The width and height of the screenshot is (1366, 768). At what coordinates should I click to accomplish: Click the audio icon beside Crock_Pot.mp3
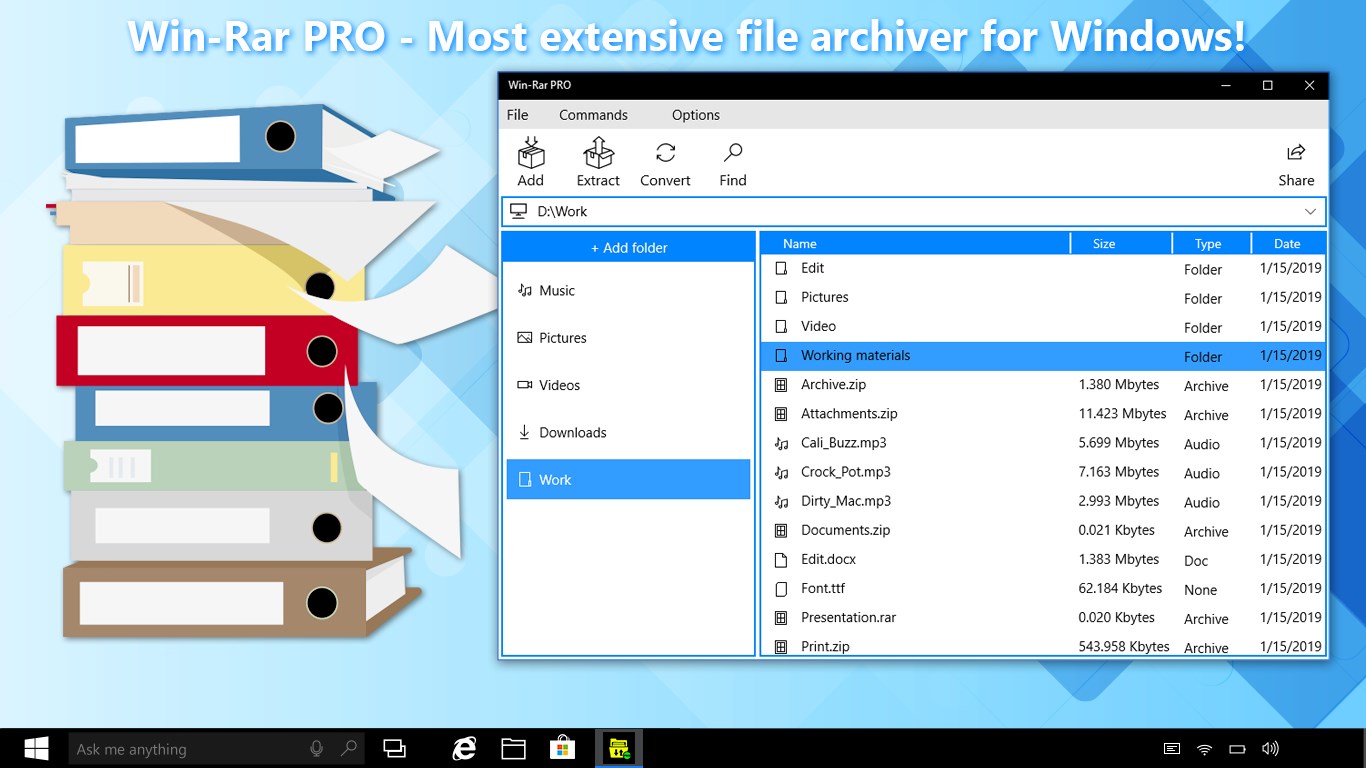pos(782,472)
